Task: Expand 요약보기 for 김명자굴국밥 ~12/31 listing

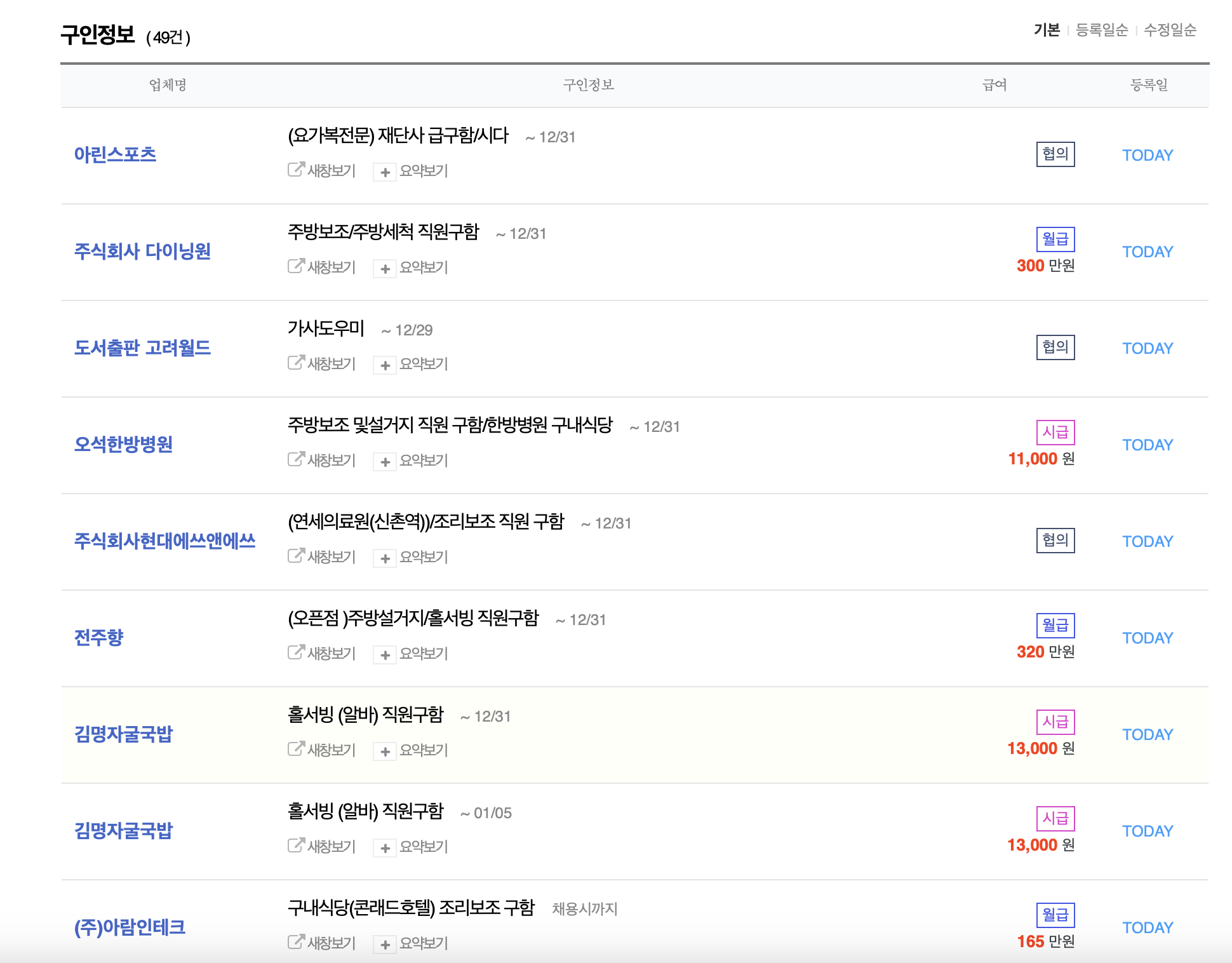Action: [411, 750]
